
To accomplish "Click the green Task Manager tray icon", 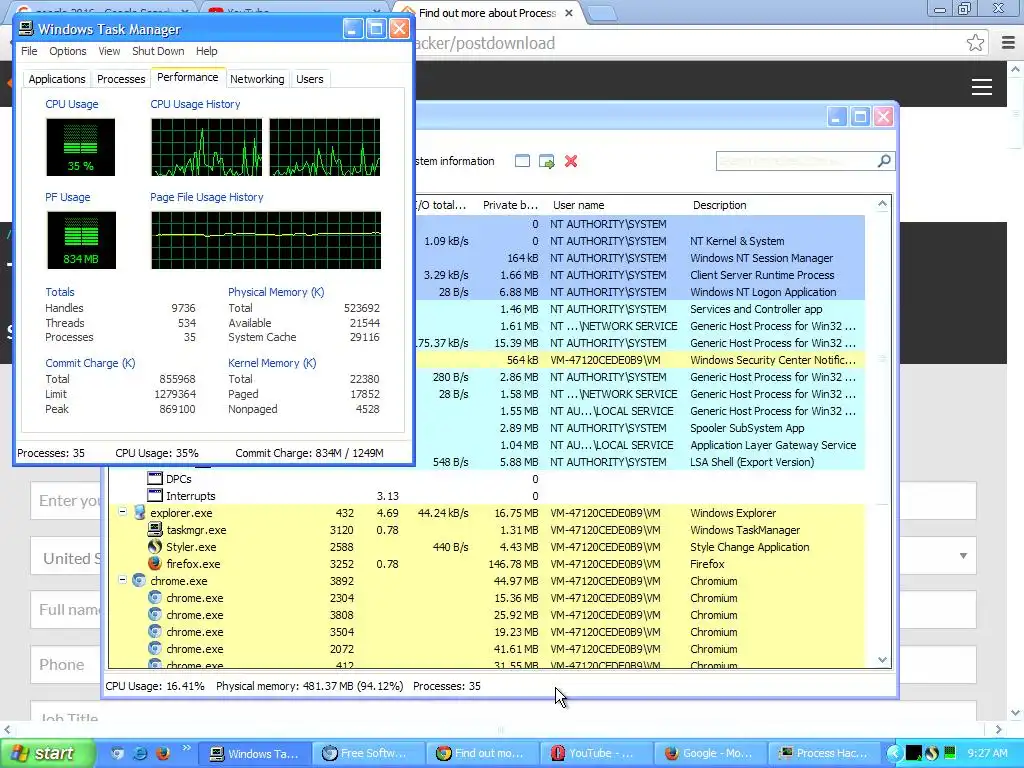I will (x=950, y=753).
